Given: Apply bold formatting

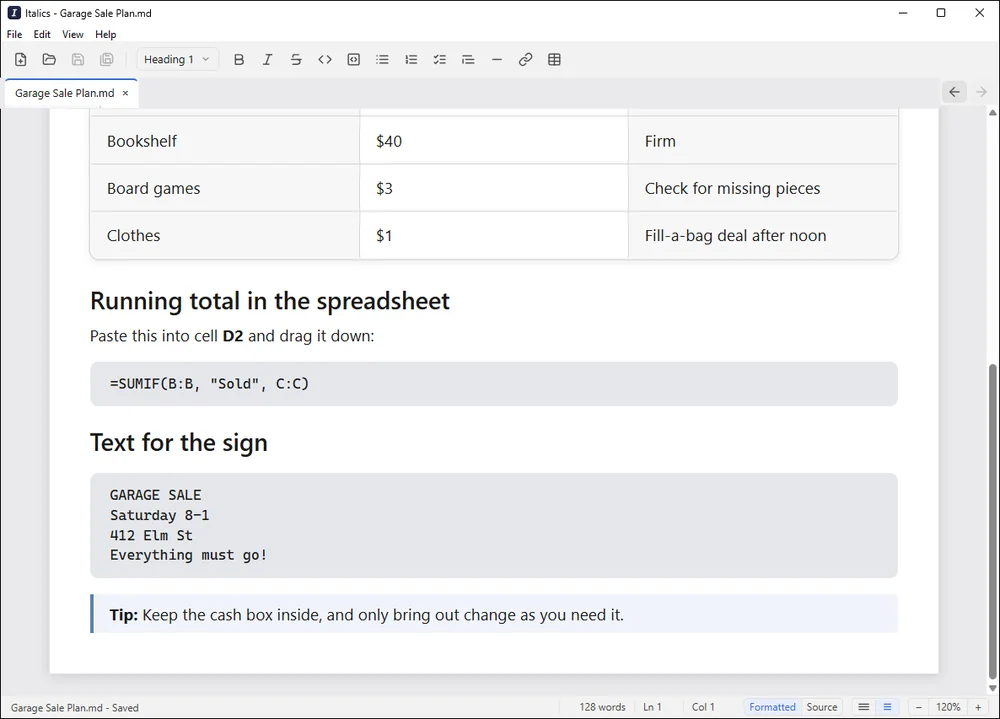Looking at the screenshot, I should pos(239,59).
